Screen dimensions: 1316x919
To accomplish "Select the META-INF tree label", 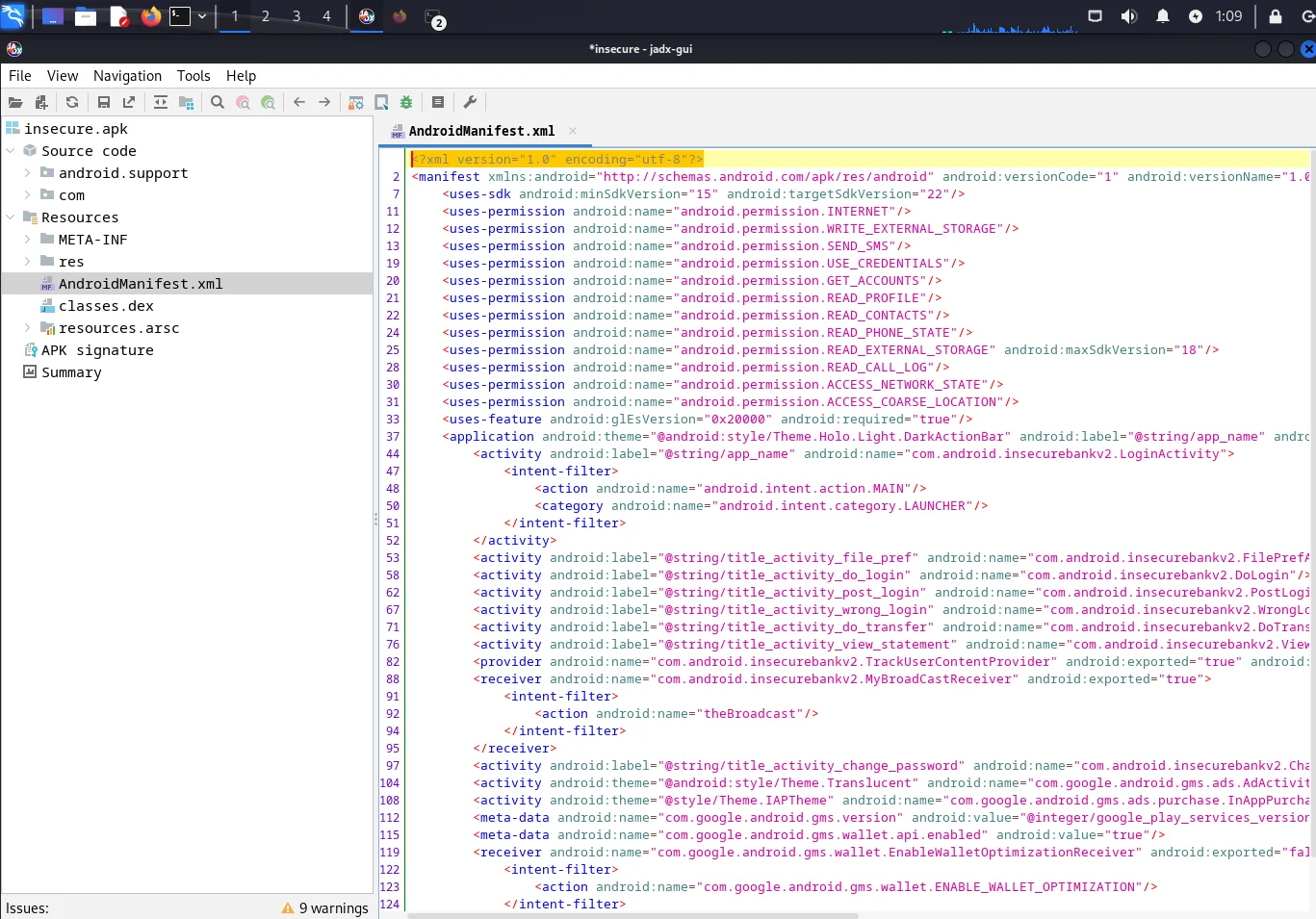I will pyautogui.click(x=92, y=240).
